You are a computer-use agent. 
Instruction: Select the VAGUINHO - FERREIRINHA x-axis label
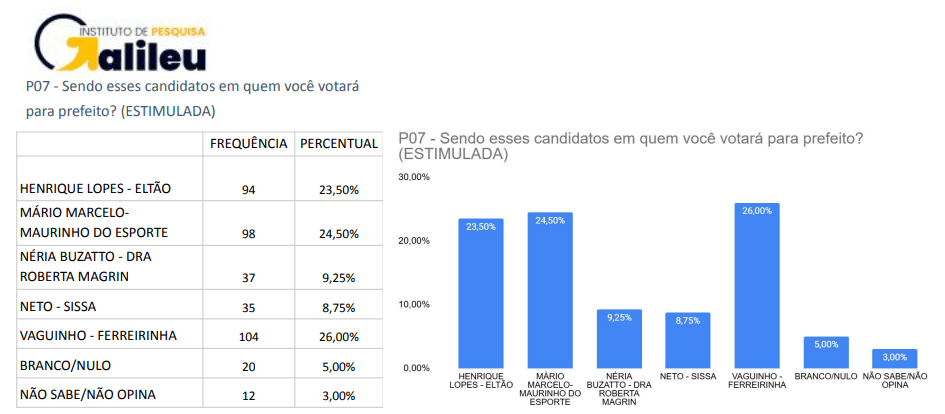tap(757, 381)
